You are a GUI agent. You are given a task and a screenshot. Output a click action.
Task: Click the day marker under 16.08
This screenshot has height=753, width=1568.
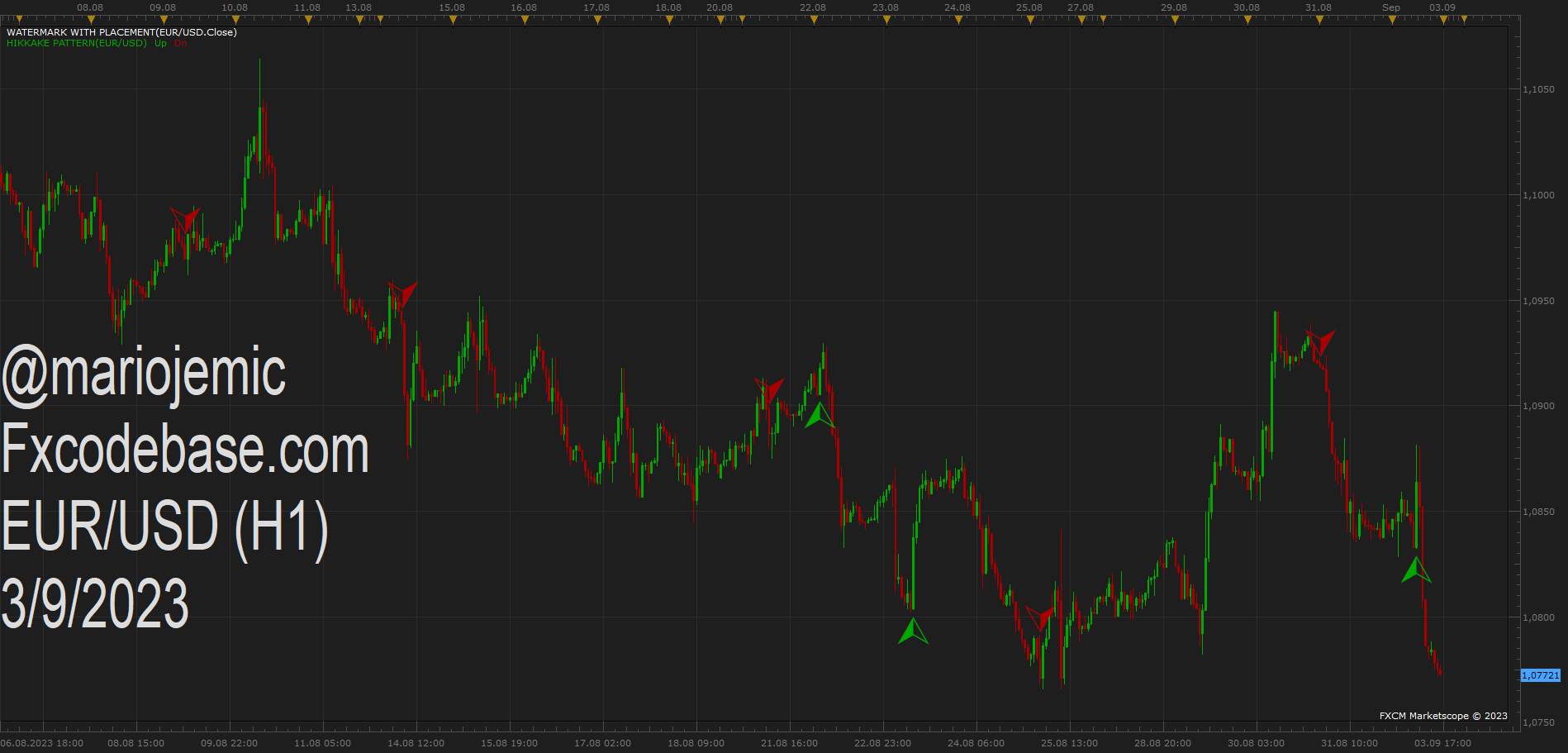[x=525, y=20]
